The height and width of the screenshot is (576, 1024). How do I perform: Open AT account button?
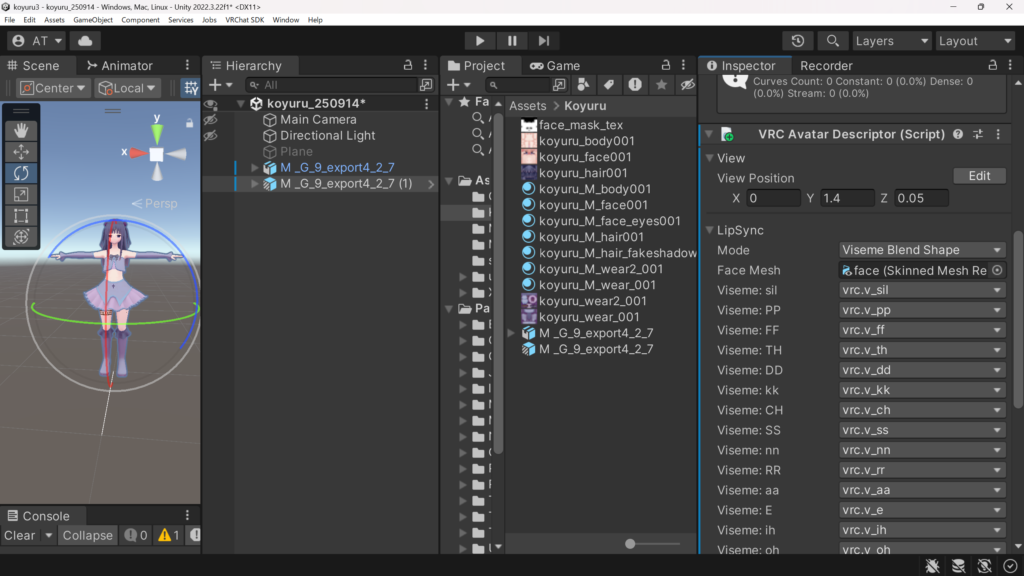37,40
